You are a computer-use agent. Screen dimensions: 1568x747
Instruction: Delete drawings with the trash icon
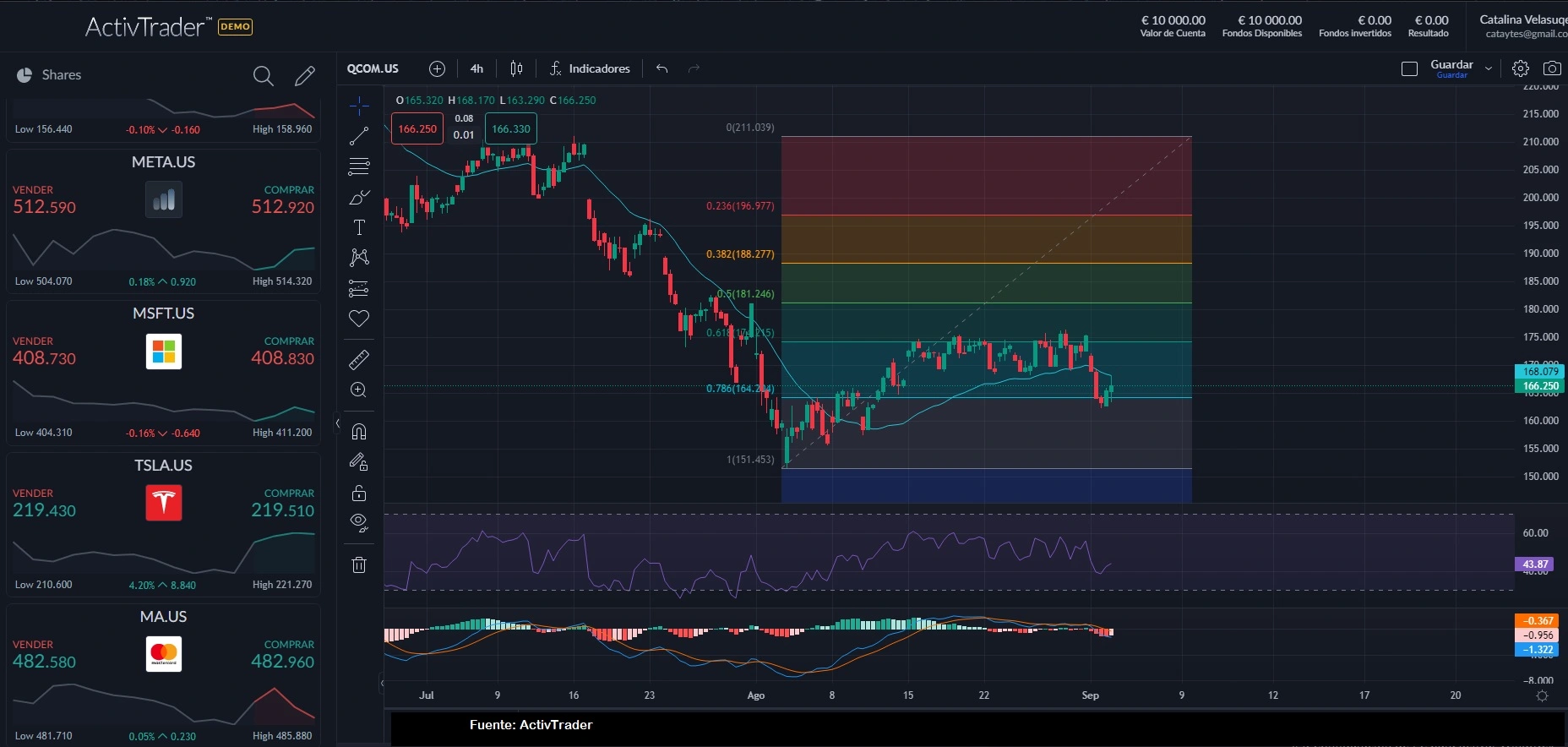(359, 564)
